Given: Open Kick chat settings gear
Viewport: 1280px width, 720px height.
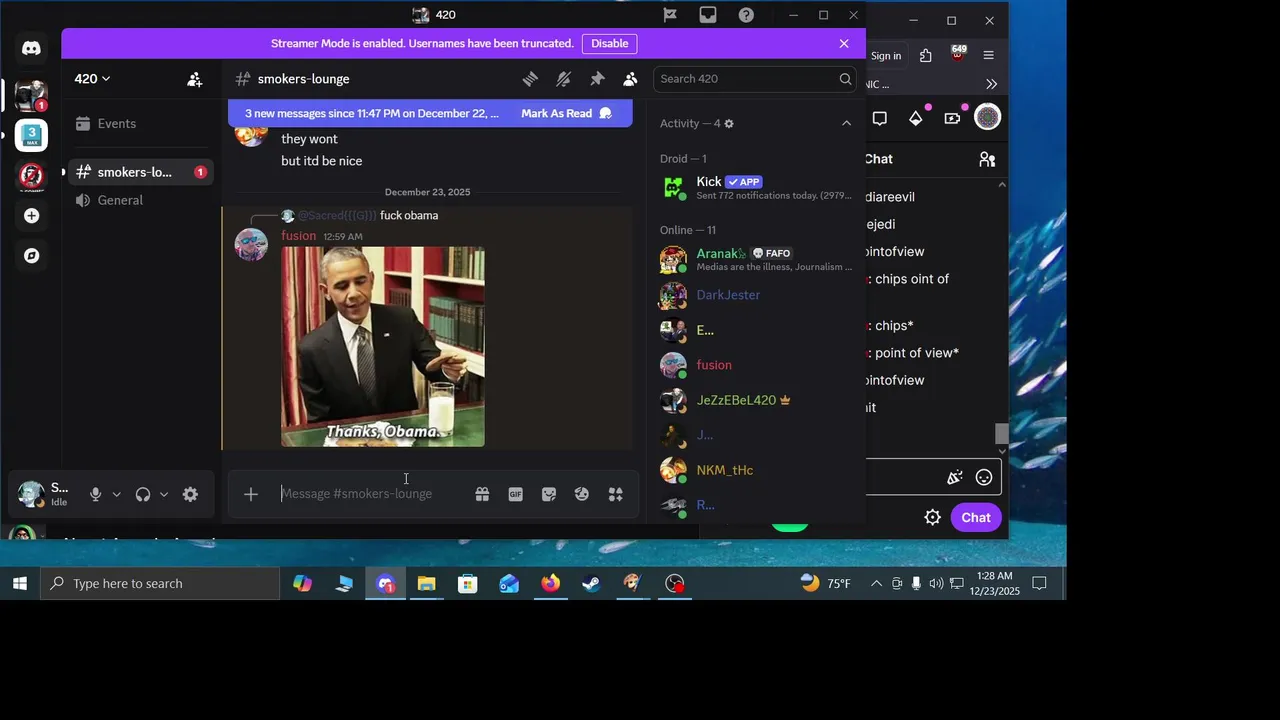Looking at the screenshot, I should click(932, 517).
